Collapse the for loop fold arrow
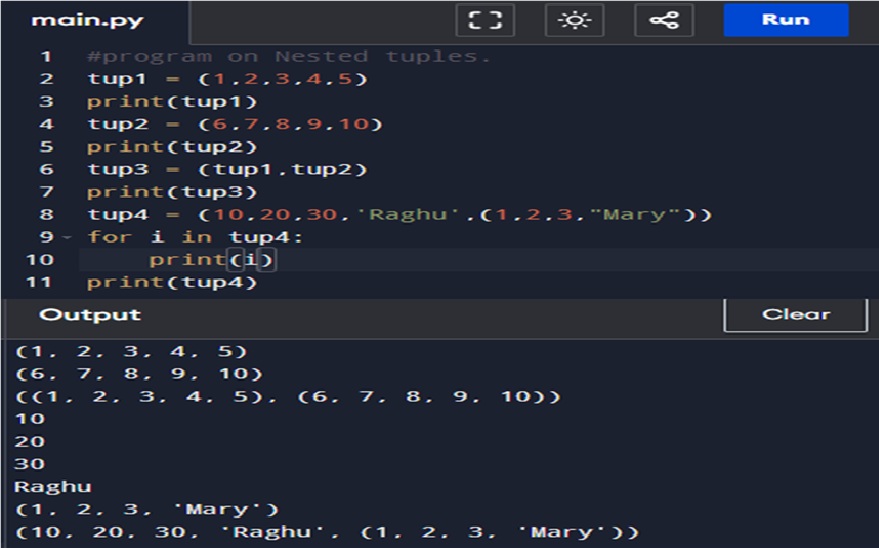Screen dimensions: 879x548 pyautogui.click(x=67, y=238)
